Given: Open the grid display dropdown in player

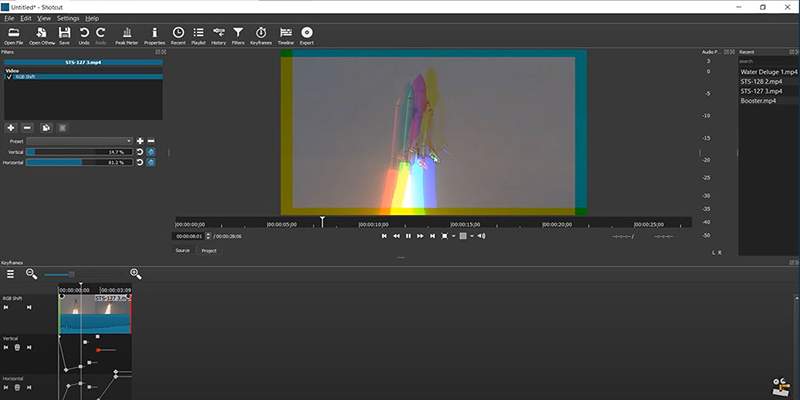Looking at the screenshot, I should click(x=471, y=236).
